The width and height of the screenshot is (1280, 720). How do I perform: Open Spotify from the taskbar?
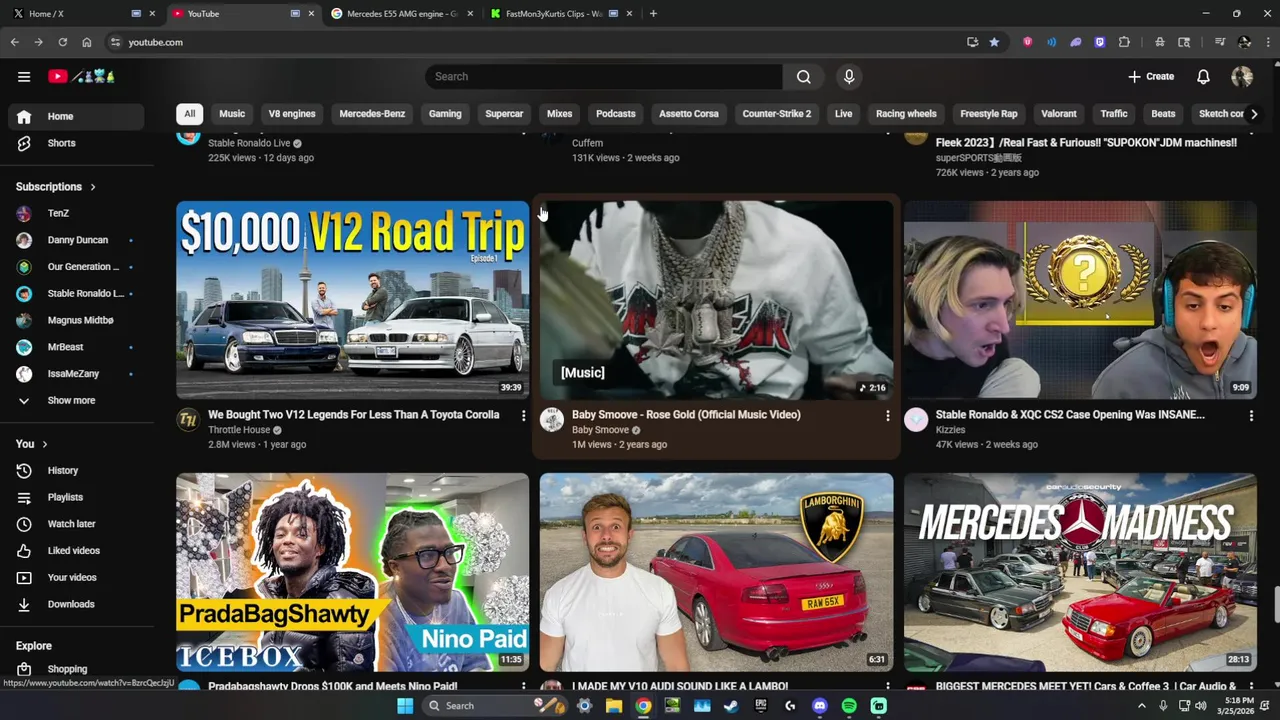click(x=849, y=706)
